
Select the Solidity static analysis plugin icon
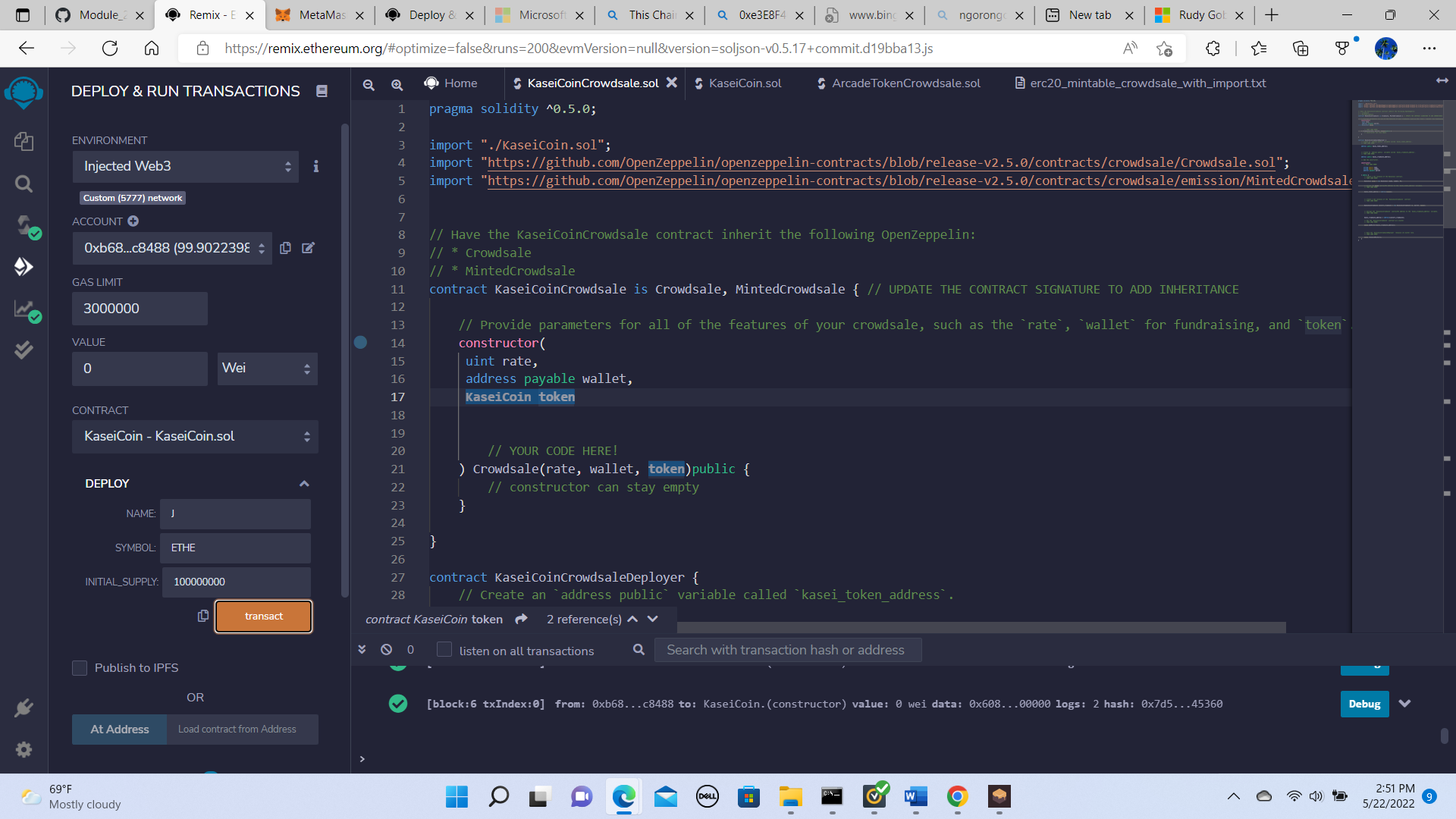tap(24, 310)
